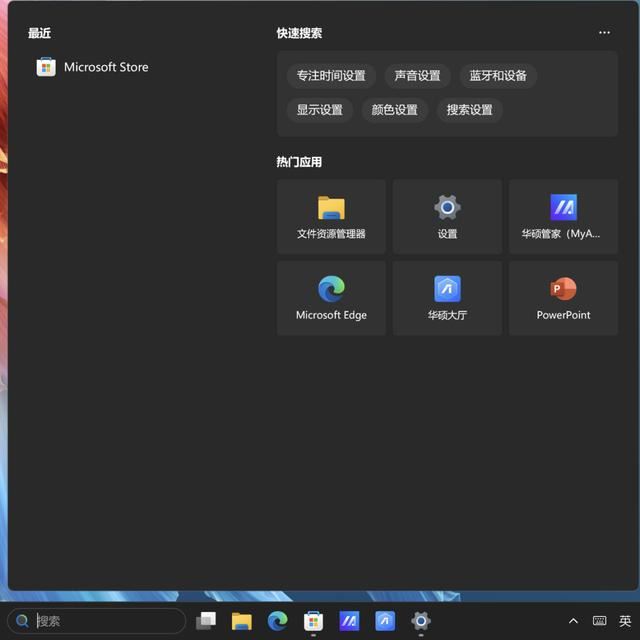Open Microsoft Edge app tile

pyautogui.click(x=331, y=298)
